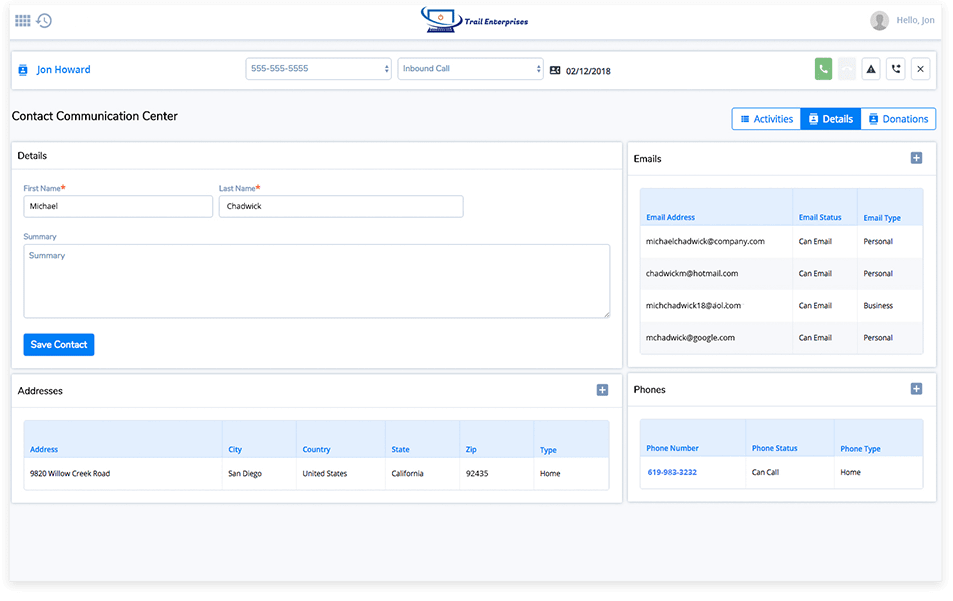
Task: Select the Details tab
Action: click(x=831, y=118)
